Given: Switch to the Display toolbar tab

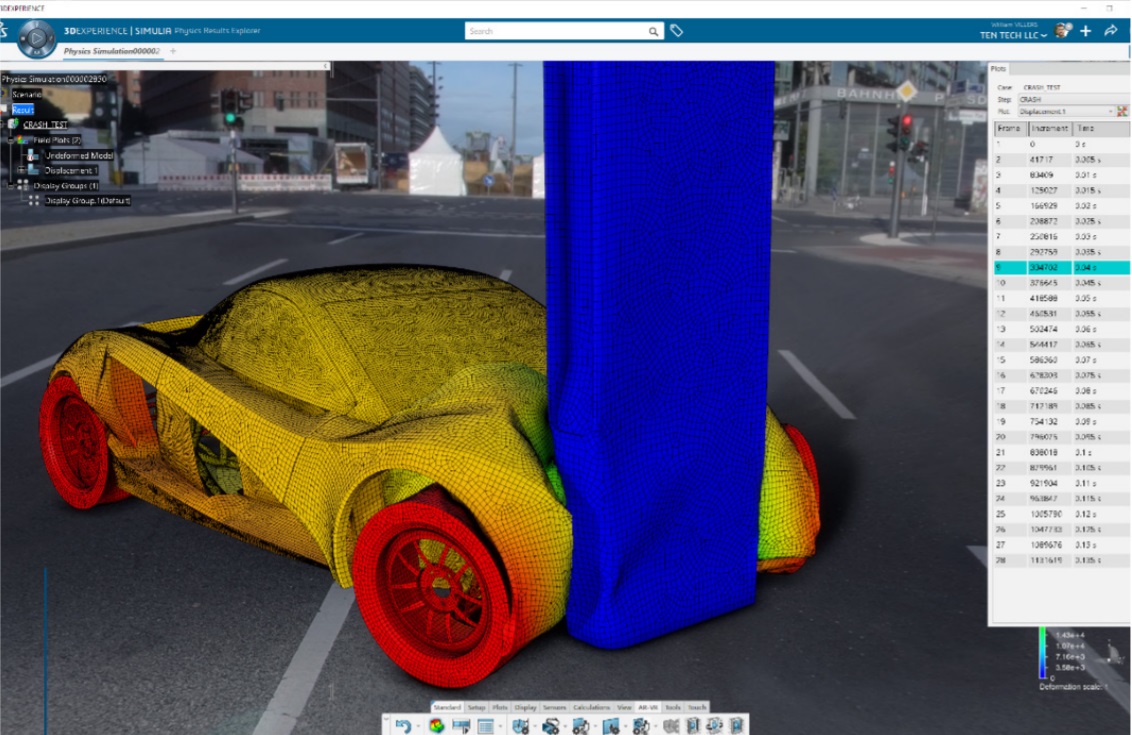Looking at the screenshot, I should 525,707.
